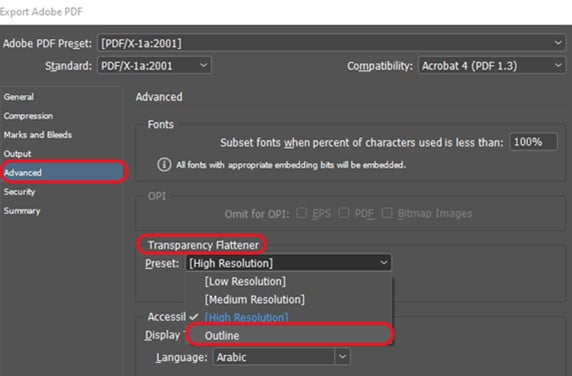The width and height of the screenshot is (572, 376).
Task: Choose the Outline preset option
Action: point(290,335)
